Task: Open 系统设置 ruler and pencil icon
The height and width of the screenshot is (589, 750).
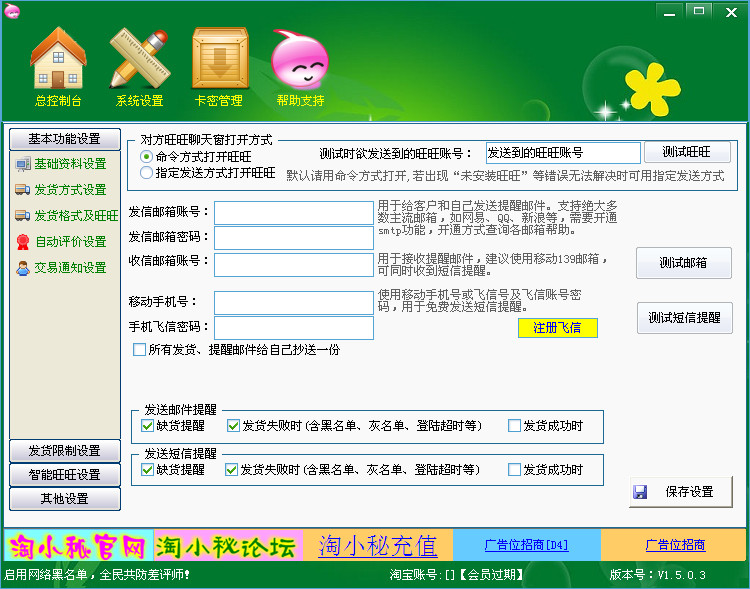Action: tap(140, 58)
